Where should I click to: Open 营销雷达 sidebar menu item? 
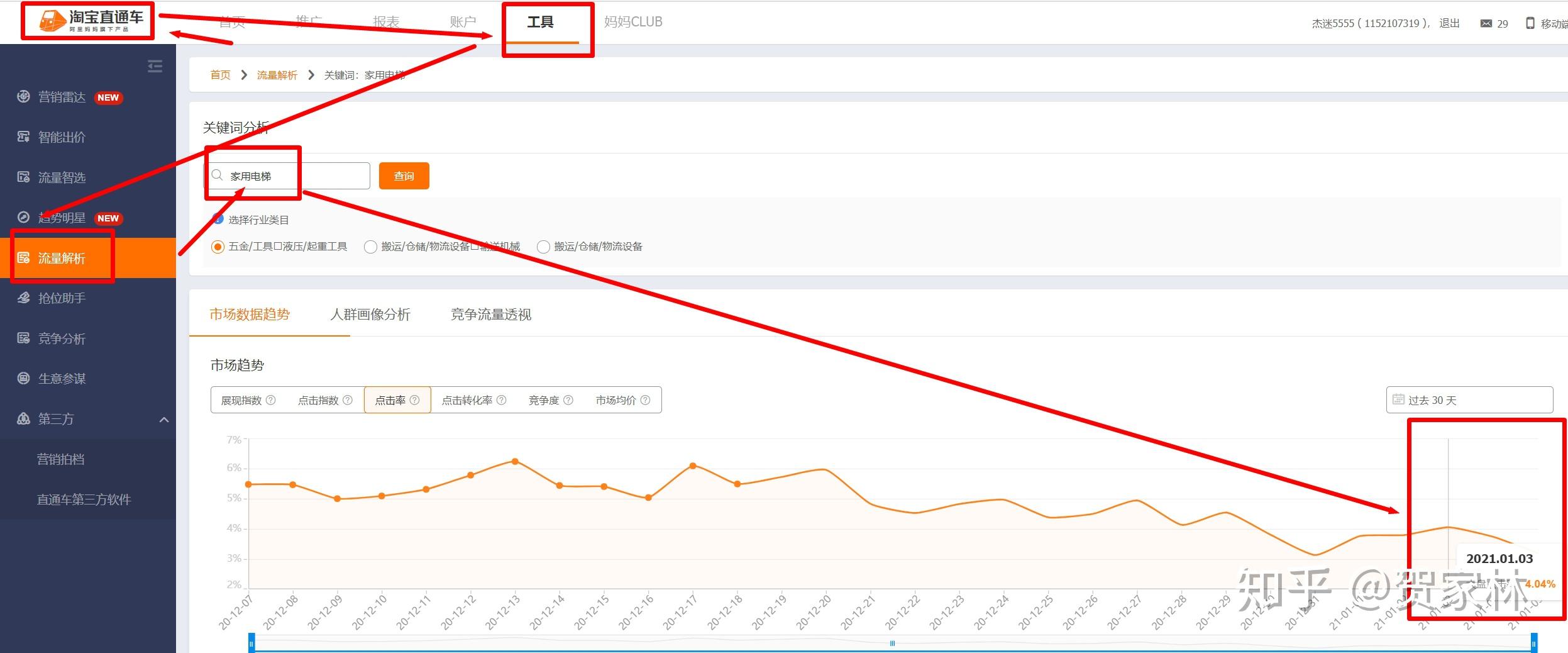pos(88,97)
